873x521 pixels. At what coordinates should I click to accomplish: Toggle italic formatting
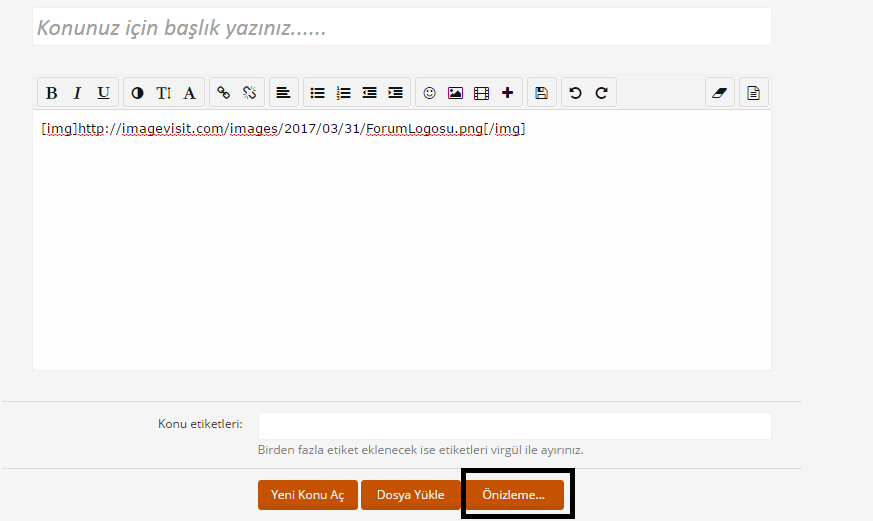pyautogui.click(x=77, y=93)
